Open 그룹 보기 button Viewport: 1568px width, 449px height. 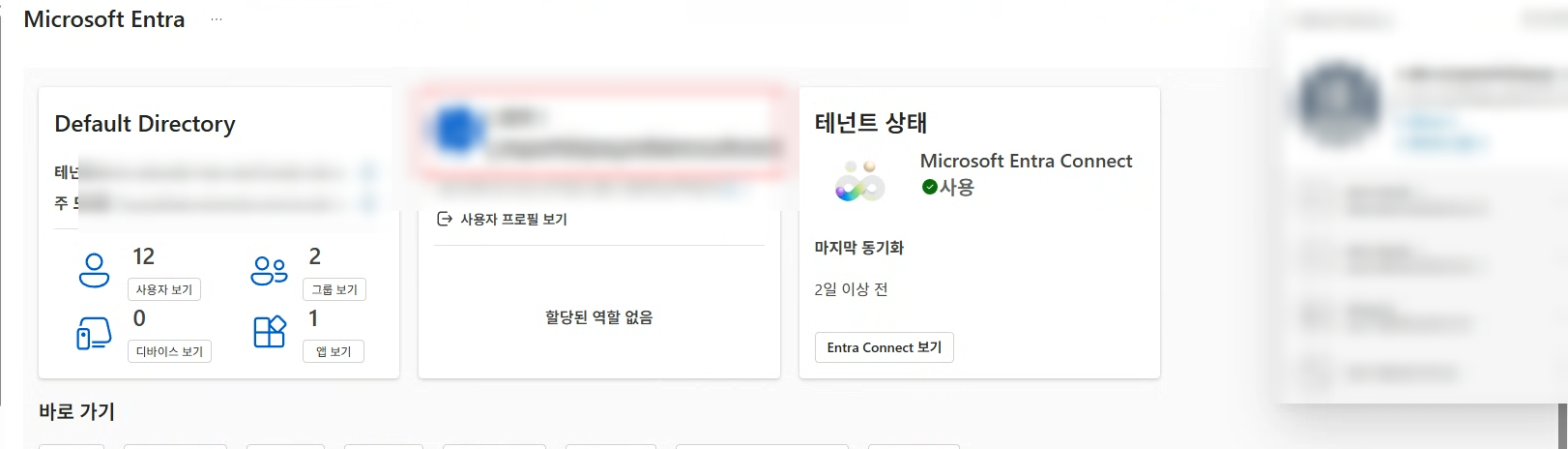pos(334,289)
